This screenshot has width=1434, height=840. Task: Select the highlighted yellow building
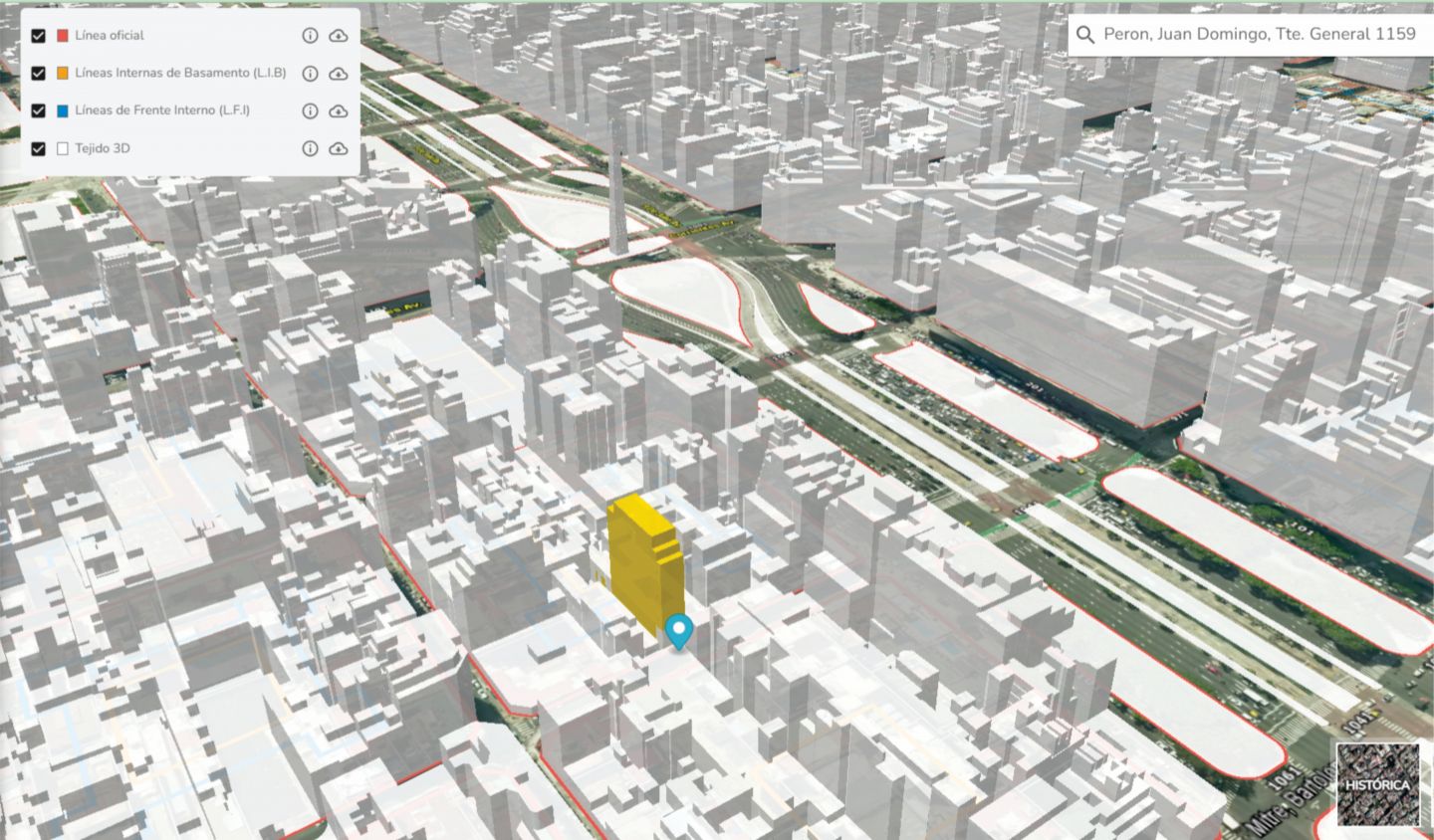[642, 560]
